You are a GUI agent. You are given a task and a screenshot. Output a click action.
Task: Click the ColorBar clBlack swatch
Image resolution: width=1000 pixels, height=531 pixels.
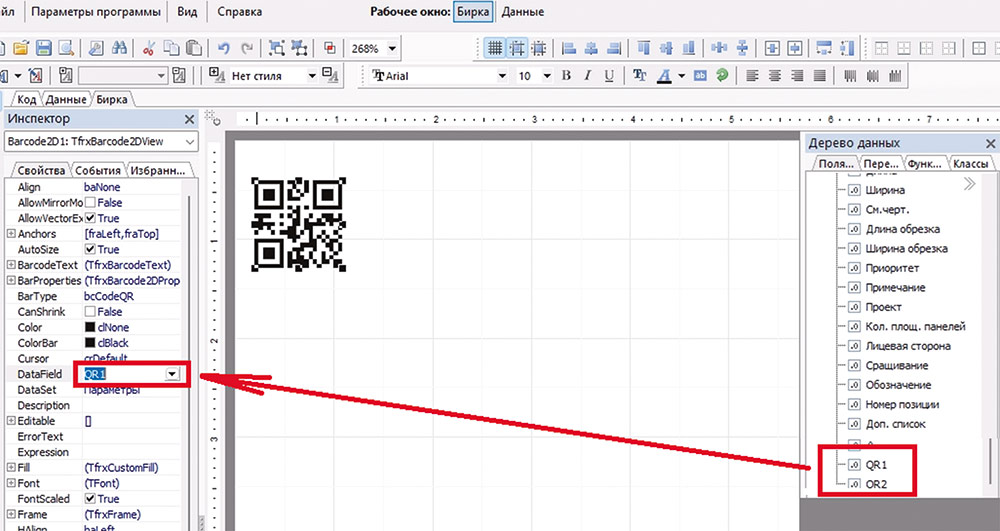[x=90, y=343]
